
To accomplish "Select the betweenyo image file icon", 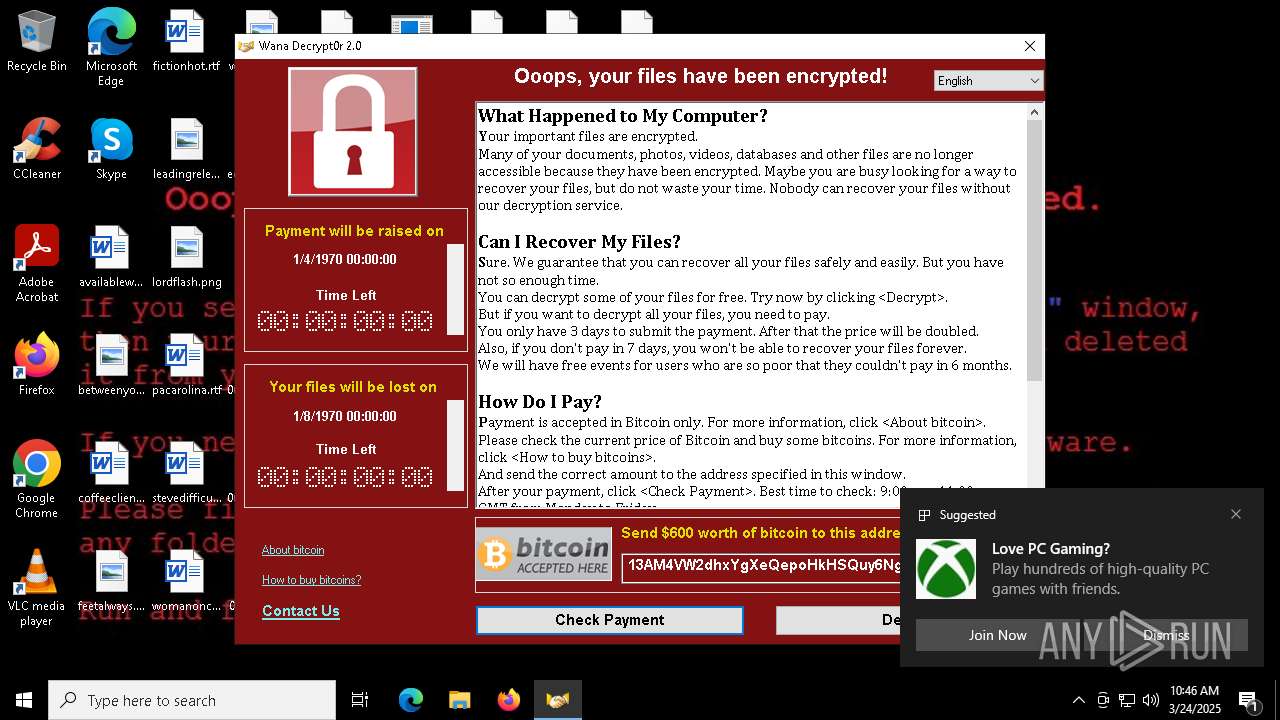I will (x=111, y=365).
